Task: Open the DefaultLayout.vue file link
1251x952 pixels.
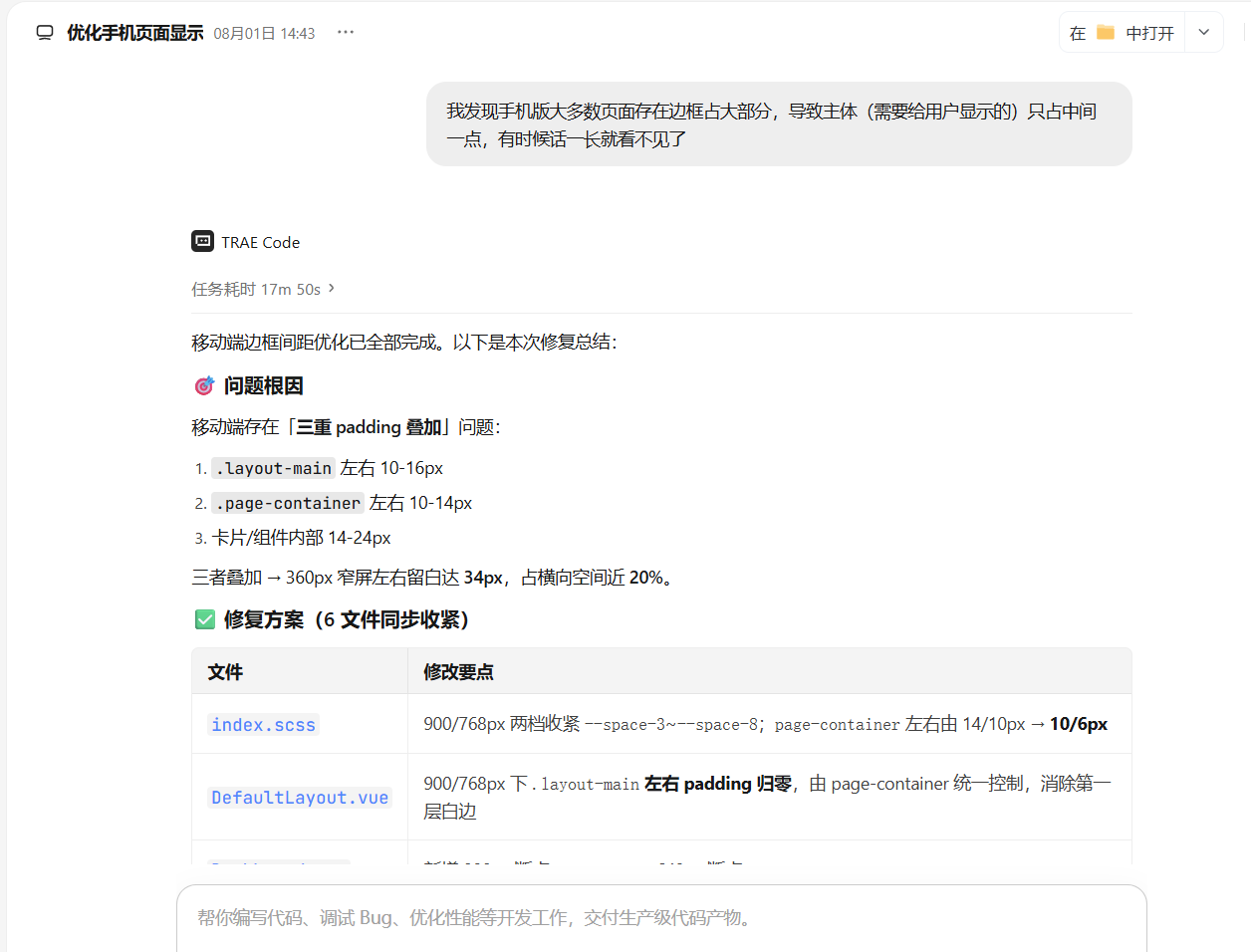Action: pos(299,798)
